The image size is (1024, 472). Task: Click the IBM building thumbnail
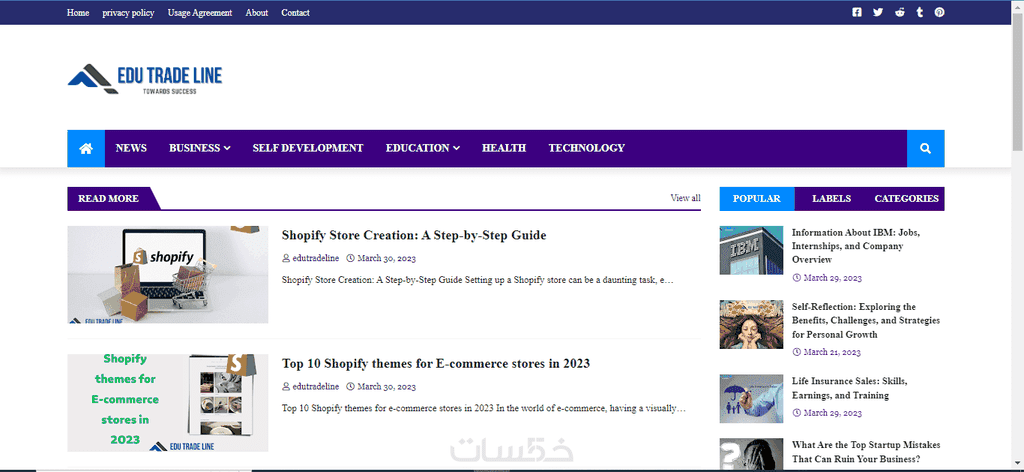coord(751,251)
